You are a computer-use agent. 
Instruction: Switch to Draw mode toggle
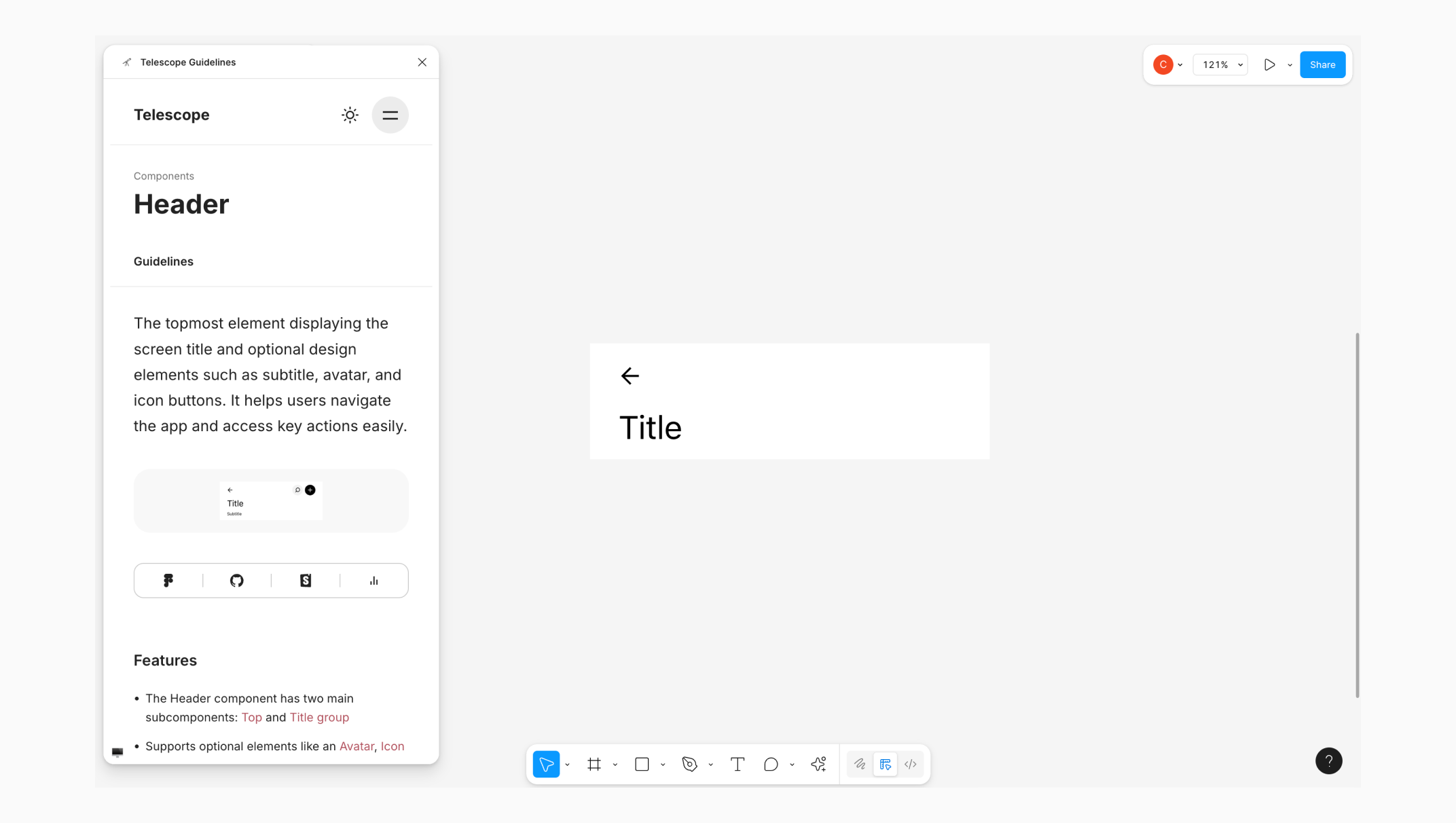click(860, 765)
